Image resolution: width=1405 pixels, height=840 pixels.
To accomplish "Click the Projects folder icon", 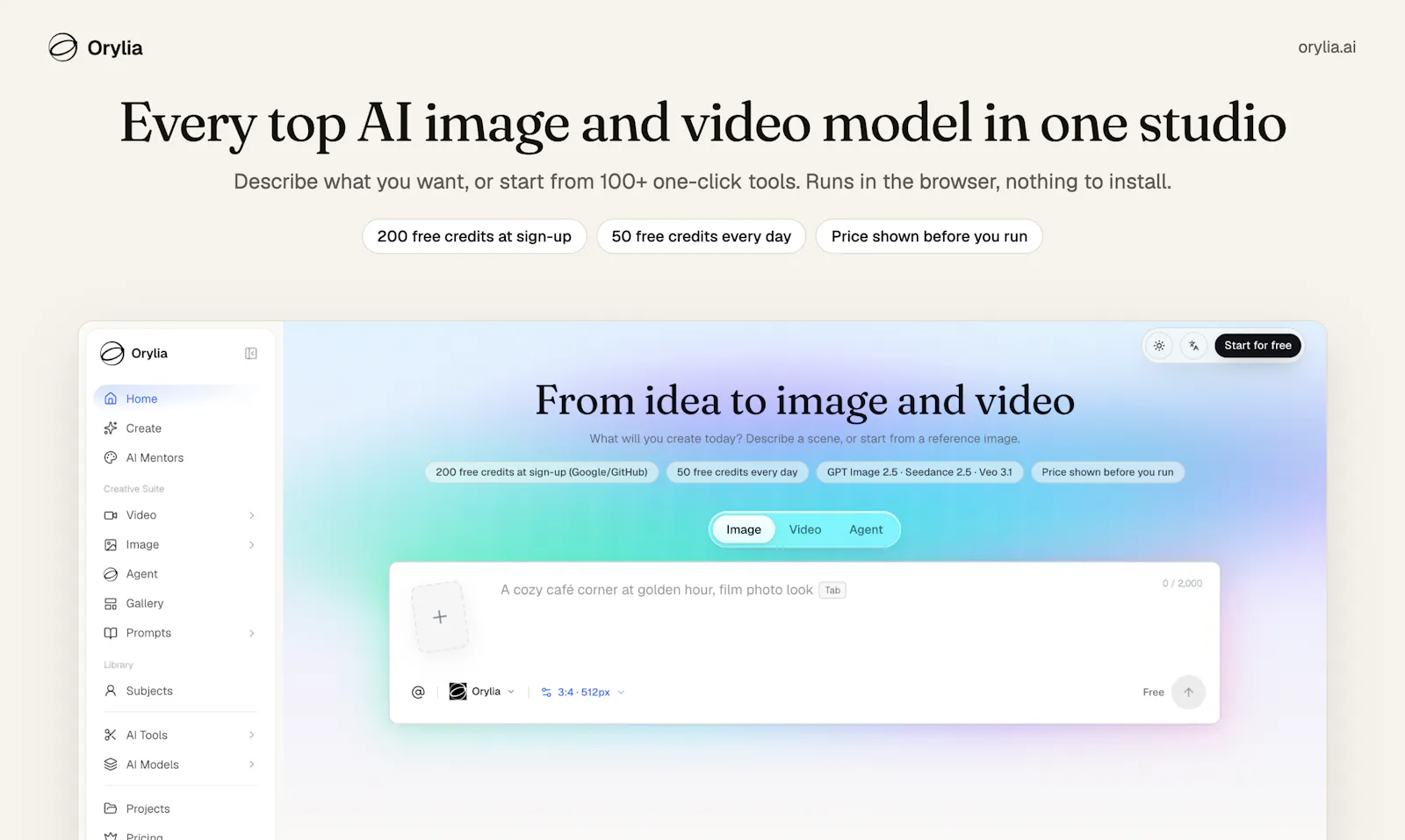I will (111, 808).
